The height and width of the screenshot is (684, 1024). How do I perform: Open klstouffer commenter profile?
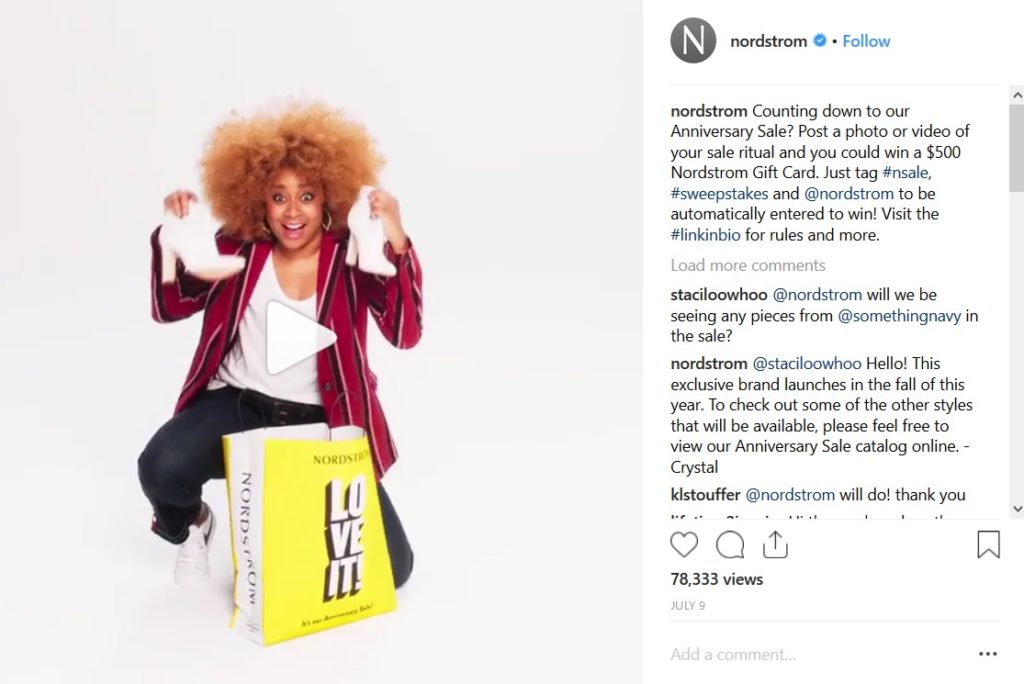(705, 495)
